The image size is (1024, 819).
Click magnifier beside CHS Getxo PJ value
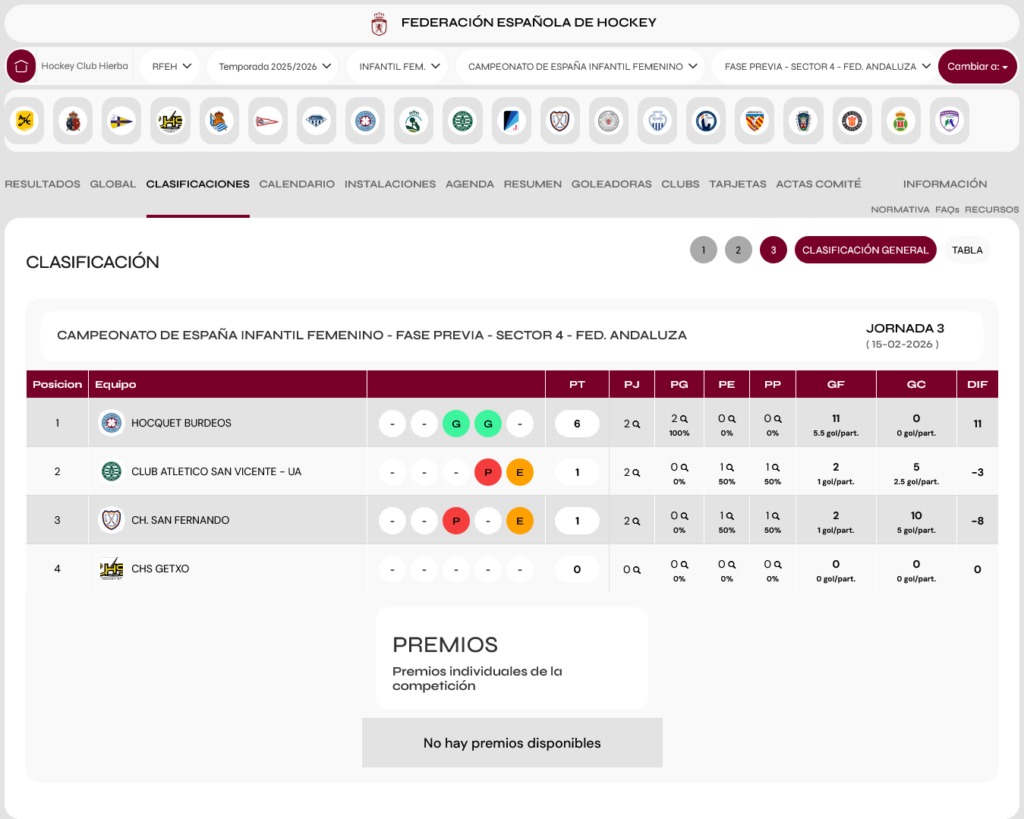(x=636, y=570)
